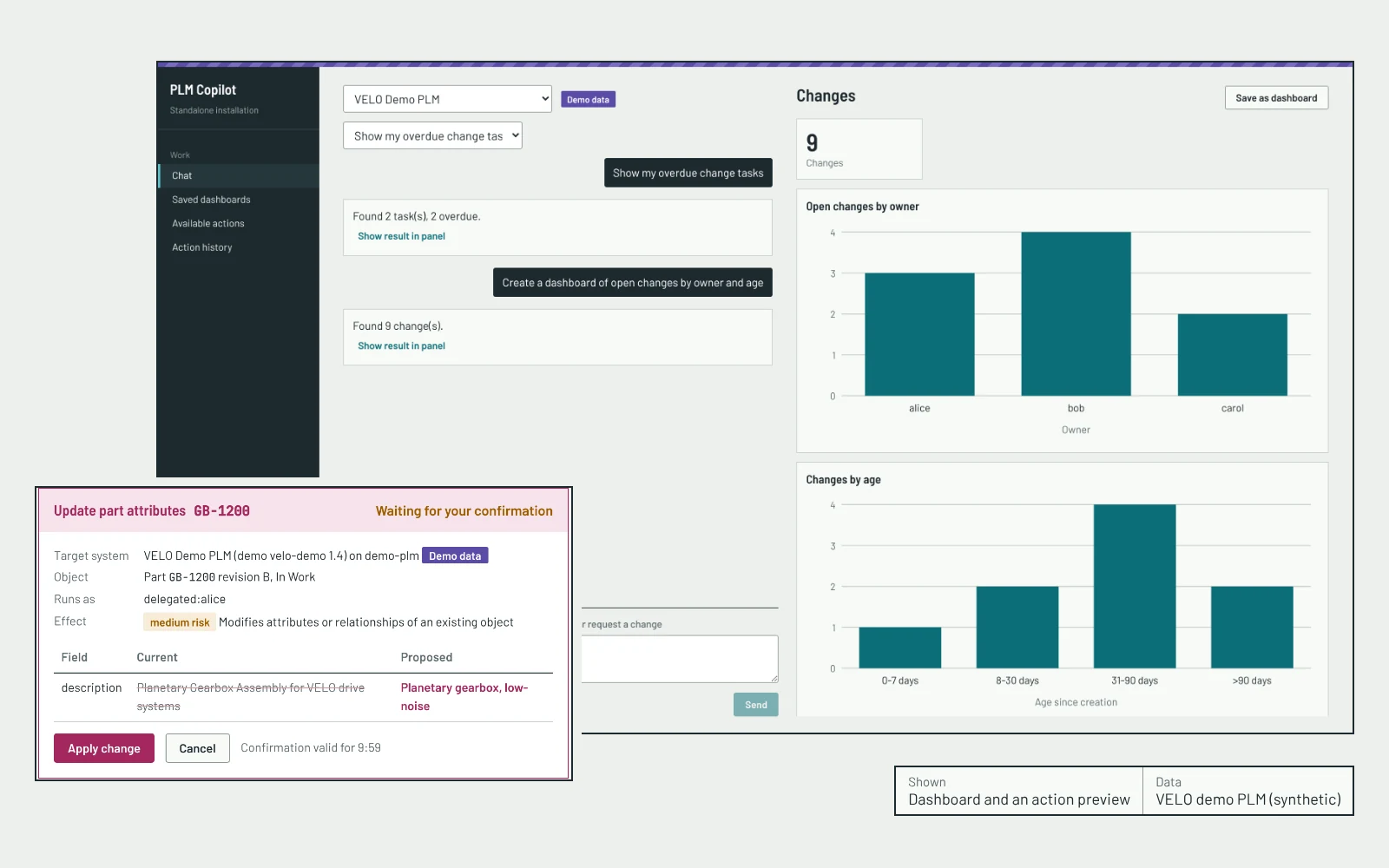Viewport: 1389px width, 868px height.
Task: Click the 'Found 9 change(s).' text
Action: click(x=398, y=326)
